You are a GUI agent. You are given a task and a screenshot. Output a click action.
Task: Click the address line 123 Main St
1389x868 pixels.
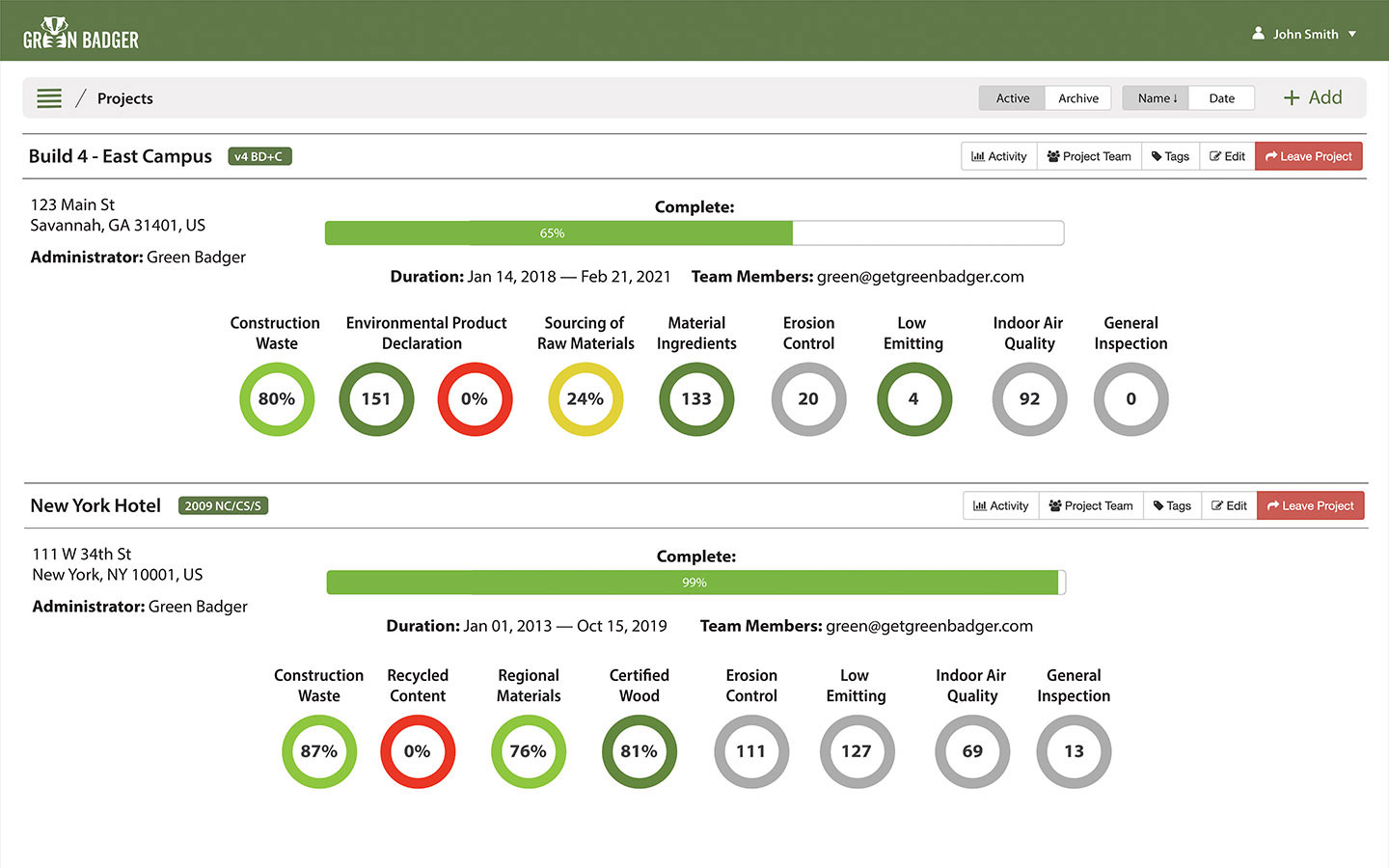pos(72,204)
